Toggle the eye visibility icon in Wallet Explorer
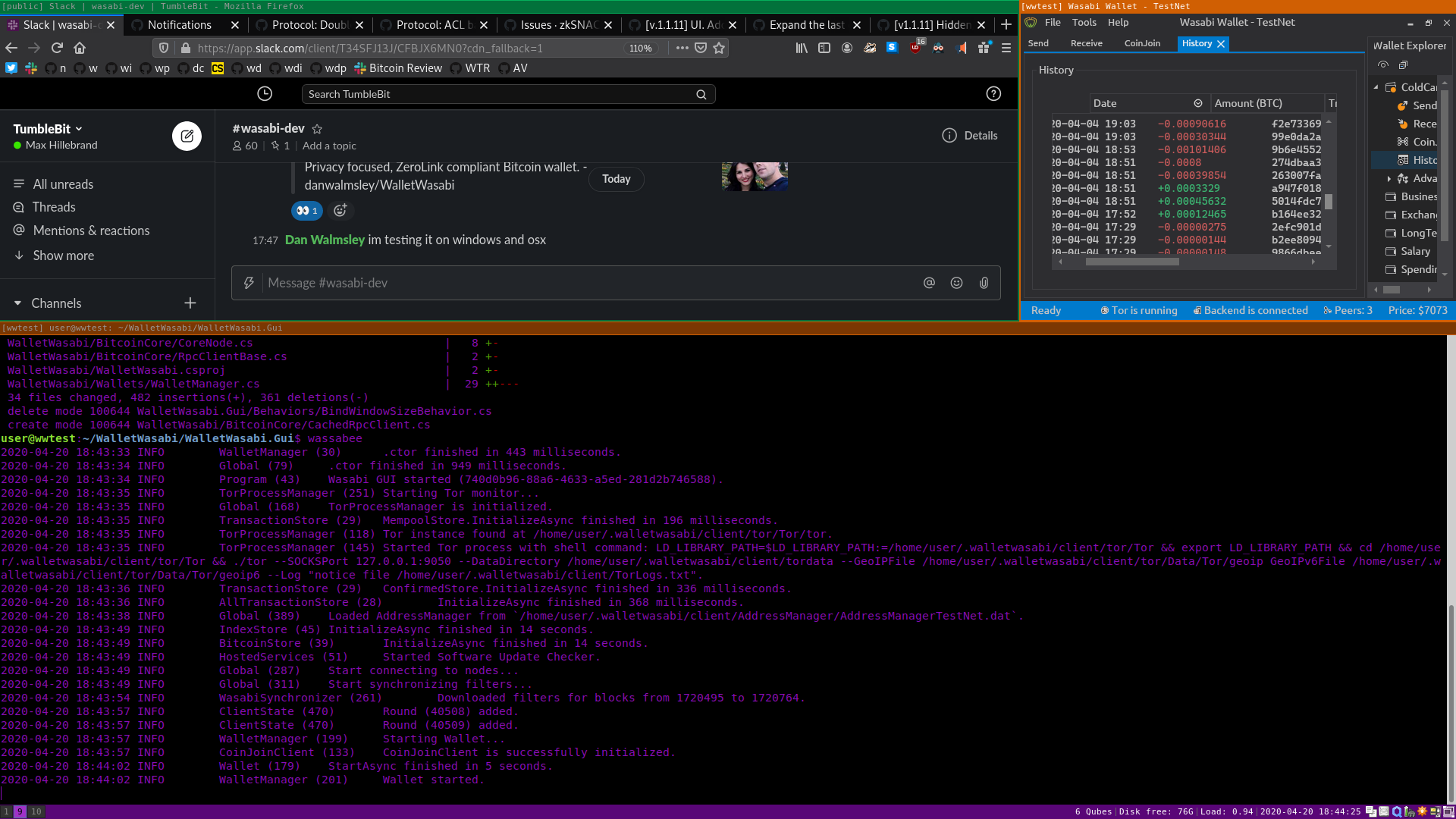The width and height of the screenshot is (1456, 819). point(1382,65)
